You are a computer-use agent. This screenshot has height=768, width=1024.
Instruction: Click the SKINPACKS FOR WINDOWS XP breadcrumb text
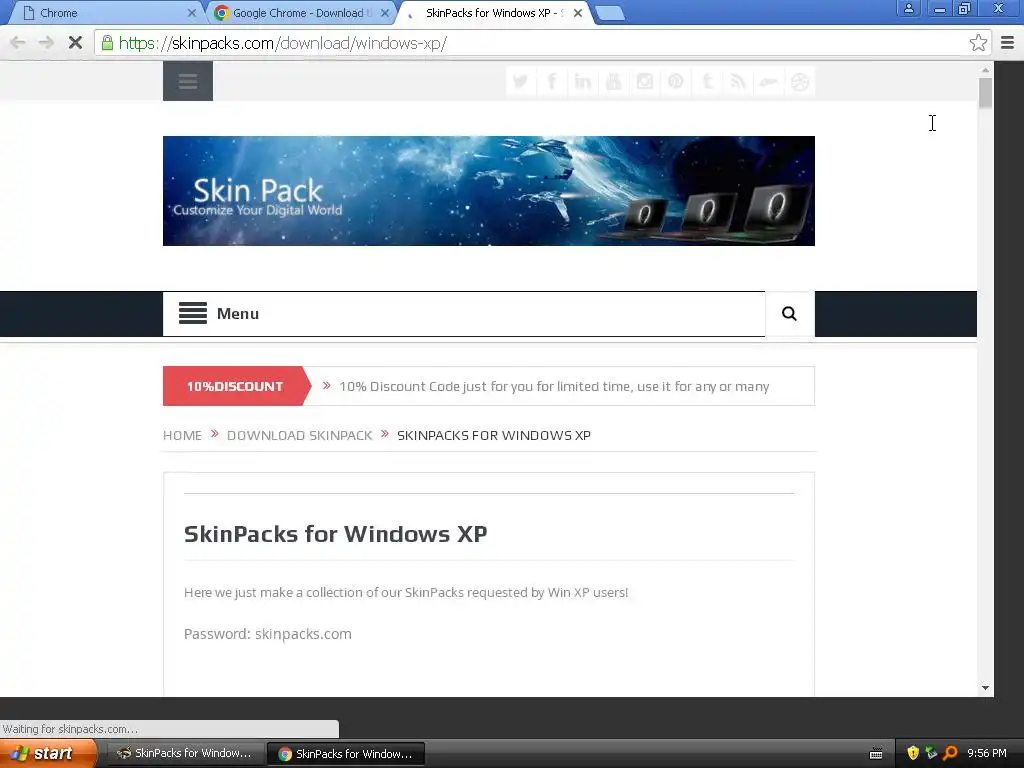click(x=494, y=436)
